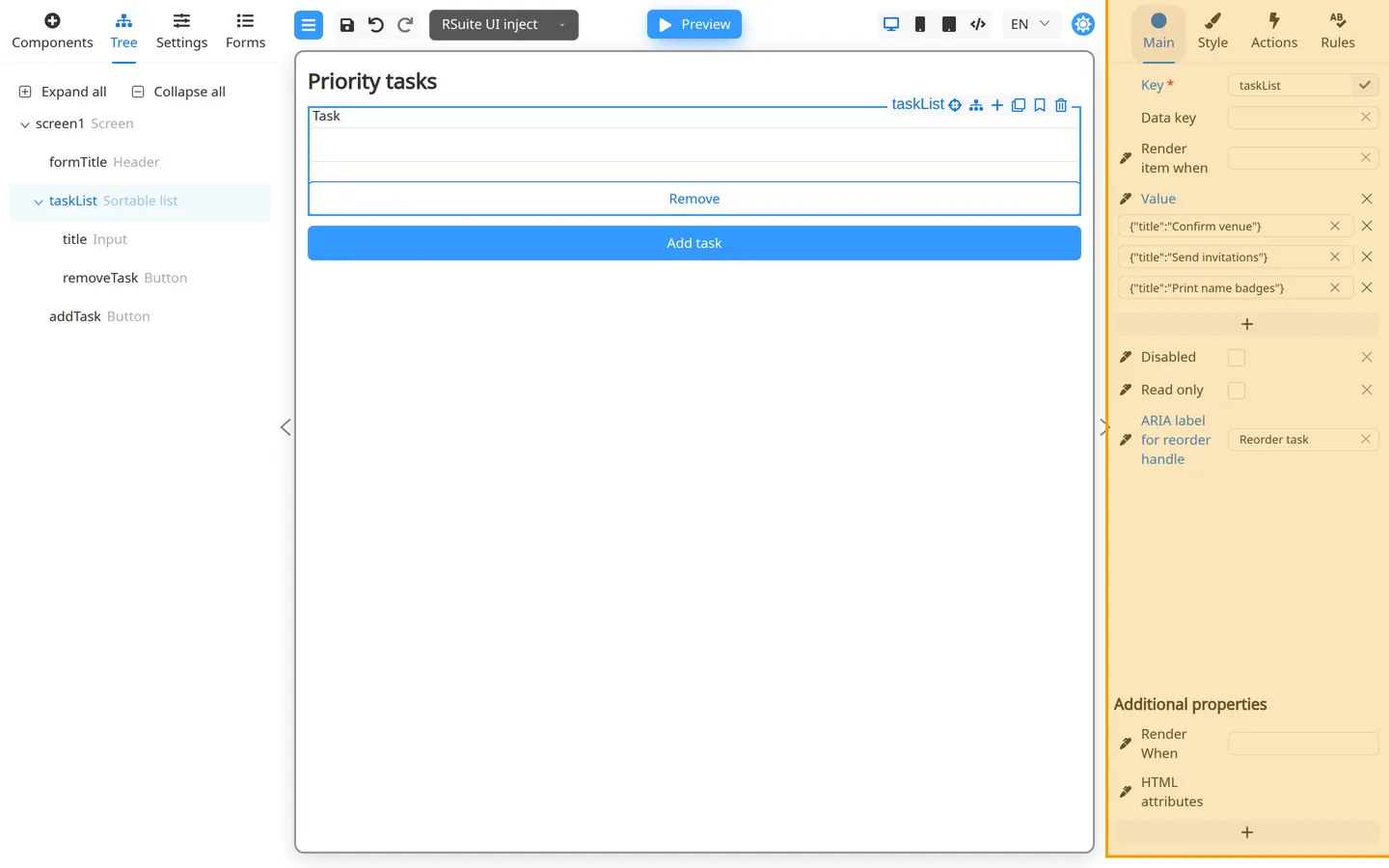Click the Preview button
This screenshot has height=868, width=1389.
694,24
